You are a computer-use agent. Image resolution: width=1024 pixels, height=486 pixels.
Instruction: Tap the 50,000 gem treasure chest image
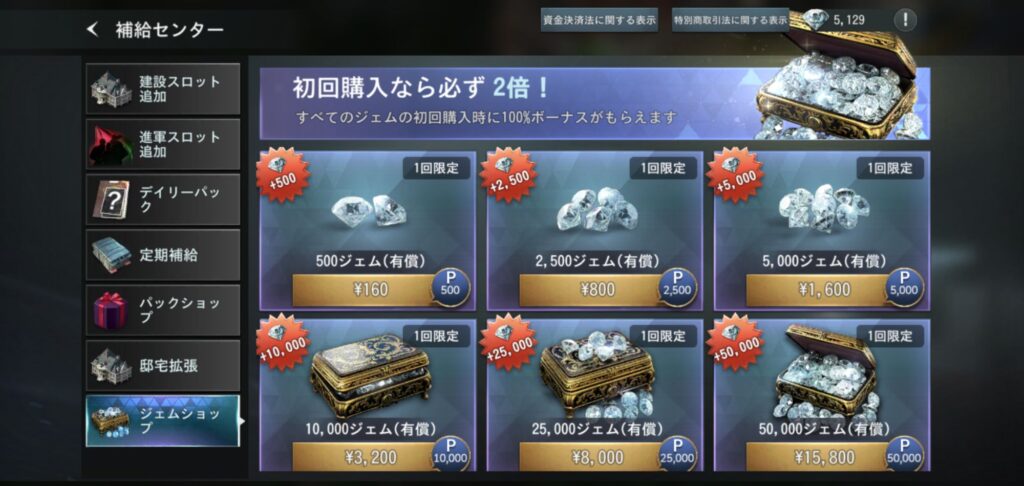(x=825, y=372)
